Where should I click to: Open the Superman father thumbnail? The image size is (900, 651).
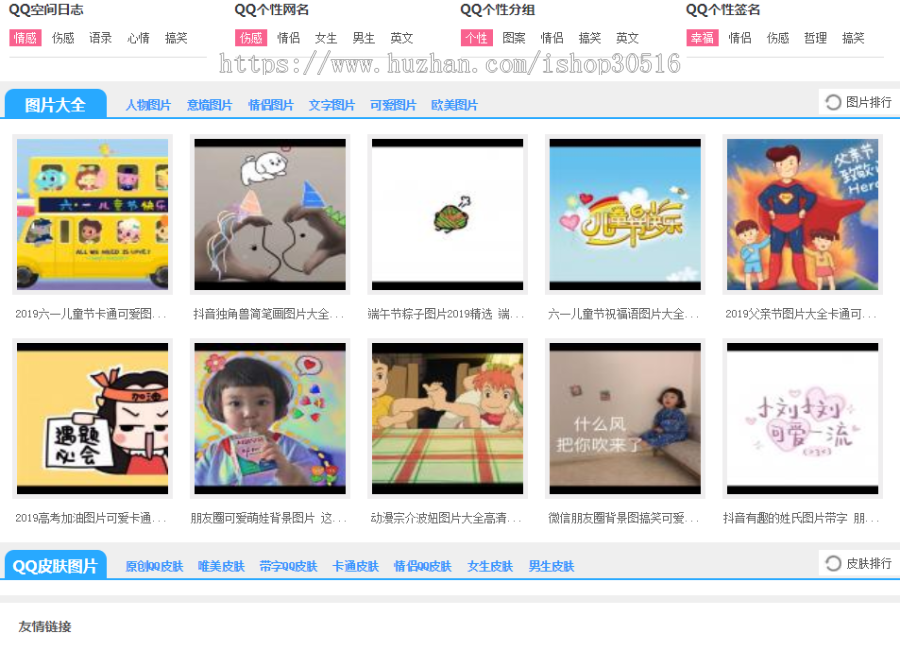pos(802,215)
